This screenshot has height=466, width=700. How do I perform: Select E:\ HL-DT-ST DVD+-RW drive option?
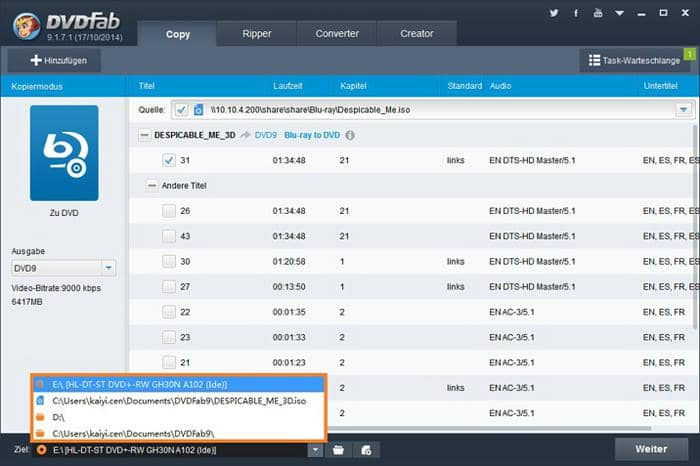tap(179, 384)
